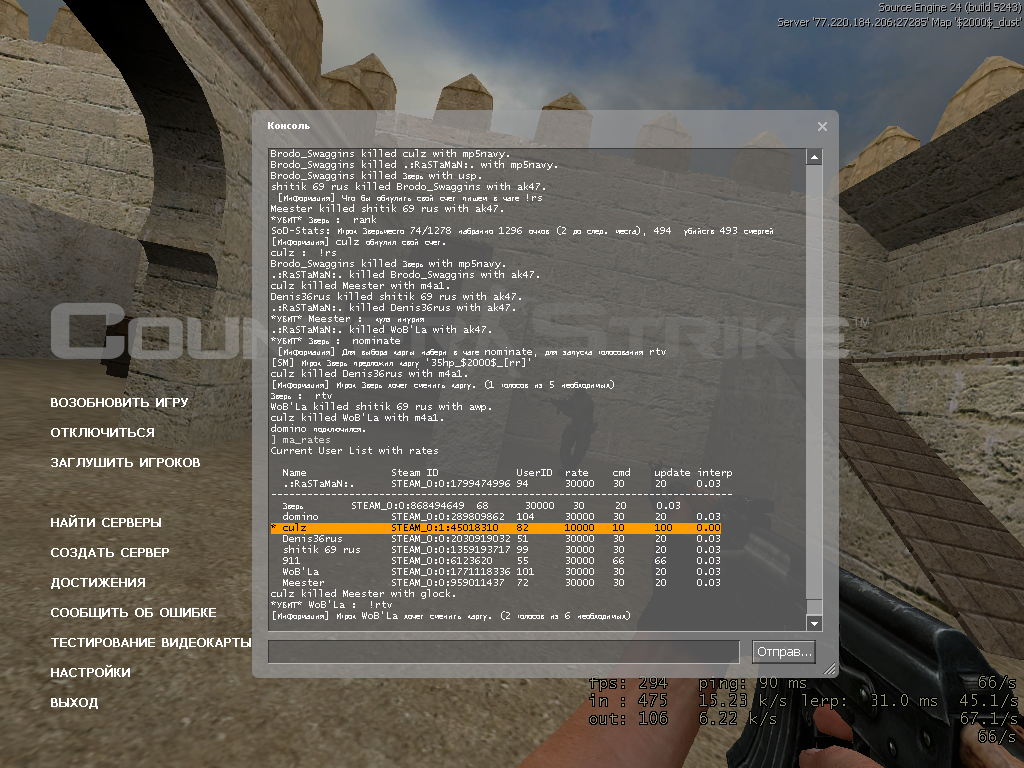This screenshot has height=768, width=1024.
Task: Click the '] ma_rates' command line
Action: 300,440
